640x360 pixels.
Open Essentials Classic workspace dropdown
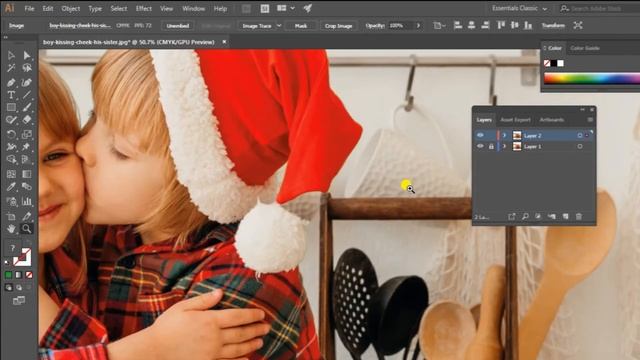point(519,8)
